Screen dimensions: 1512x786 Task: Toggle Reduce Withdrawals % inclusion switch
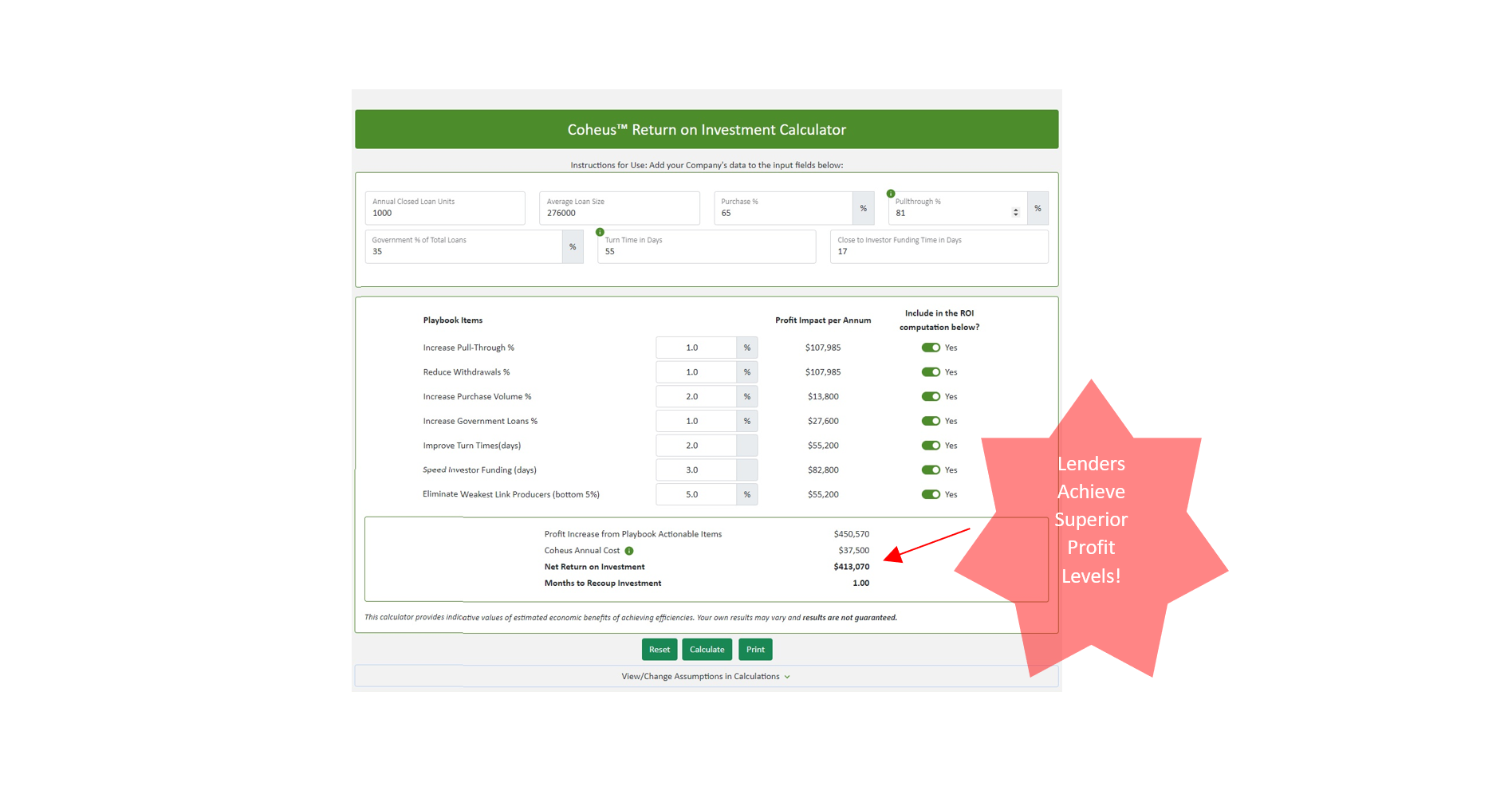931,372
